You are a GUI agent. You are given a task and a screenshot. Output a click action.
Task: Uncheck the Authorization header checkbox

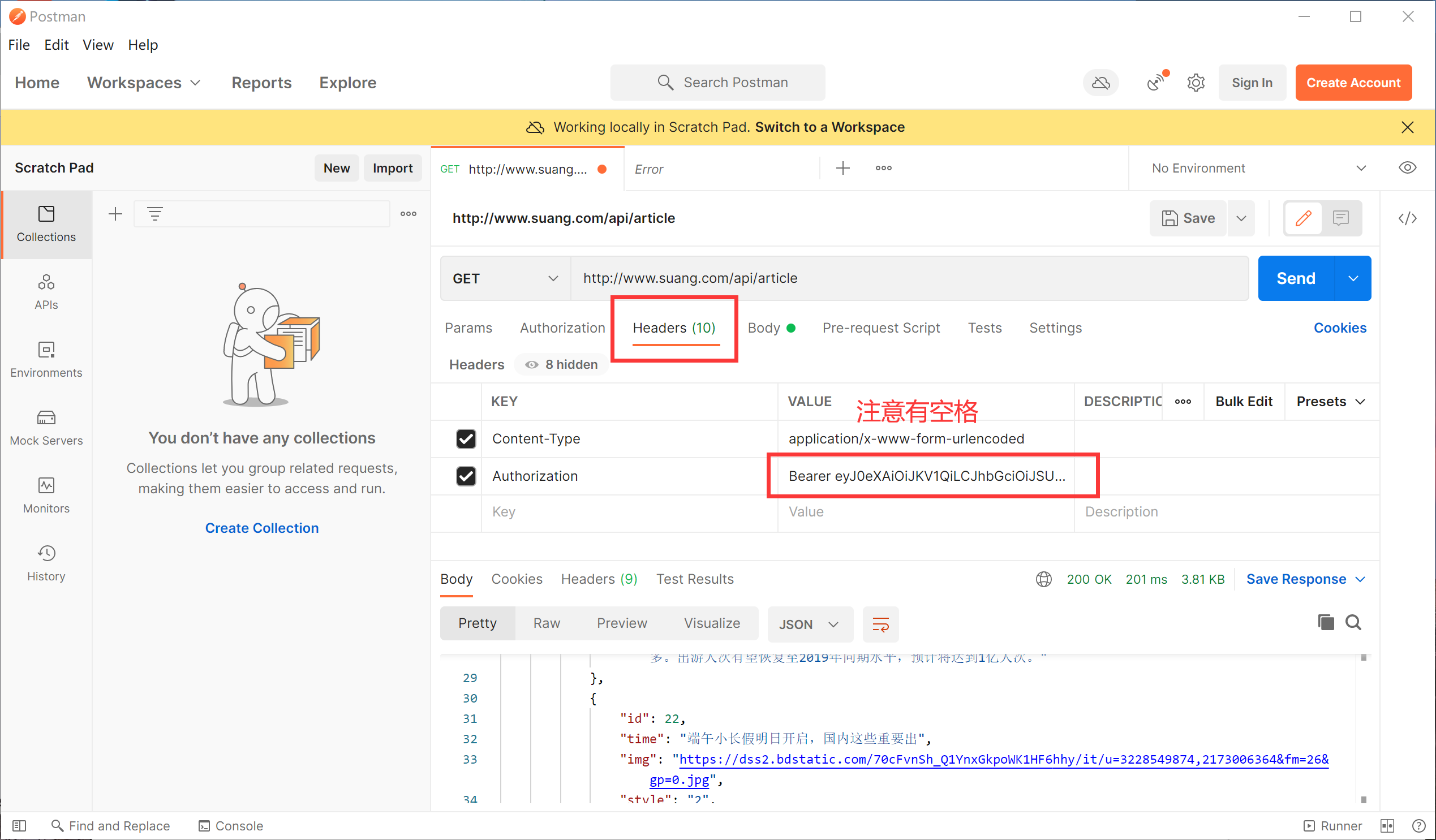point(466,476)
